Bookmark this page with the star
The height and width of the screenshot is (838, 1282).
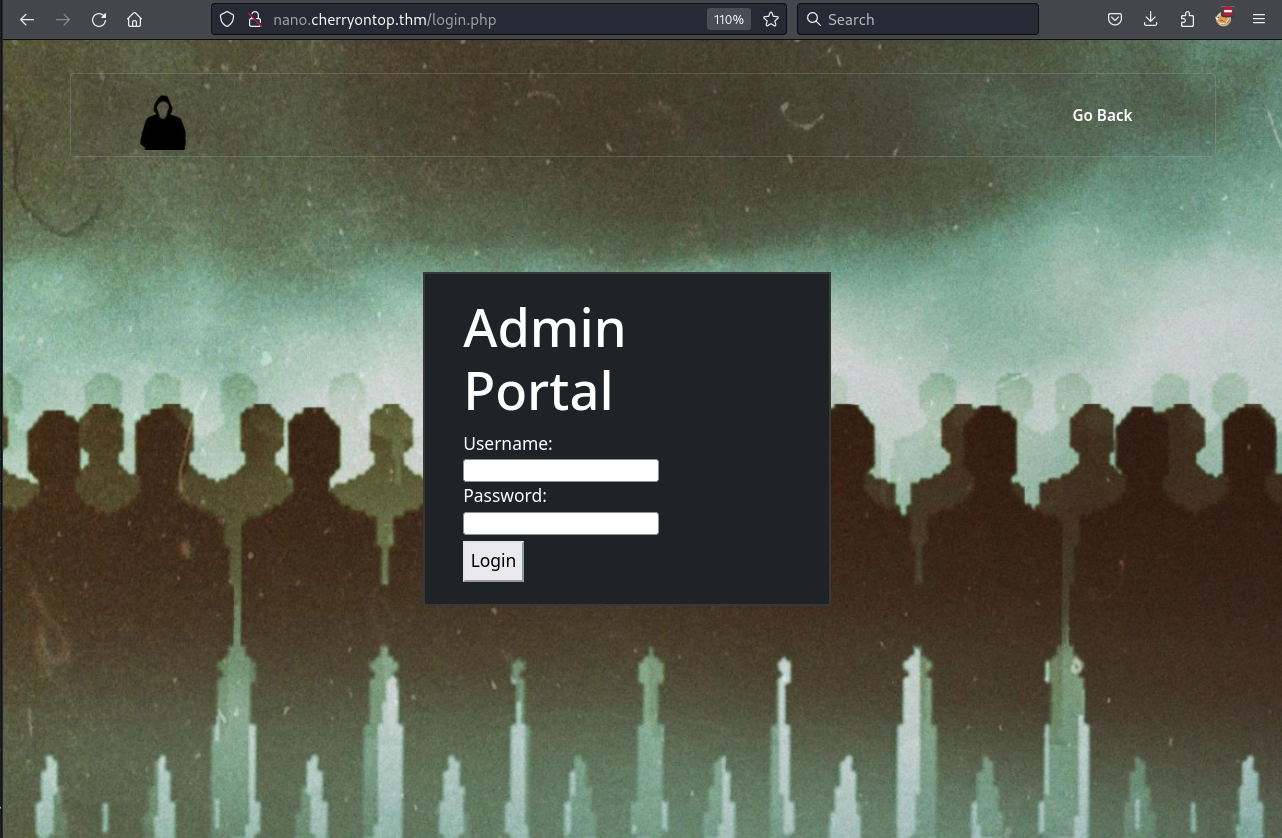tap(771, 19)
